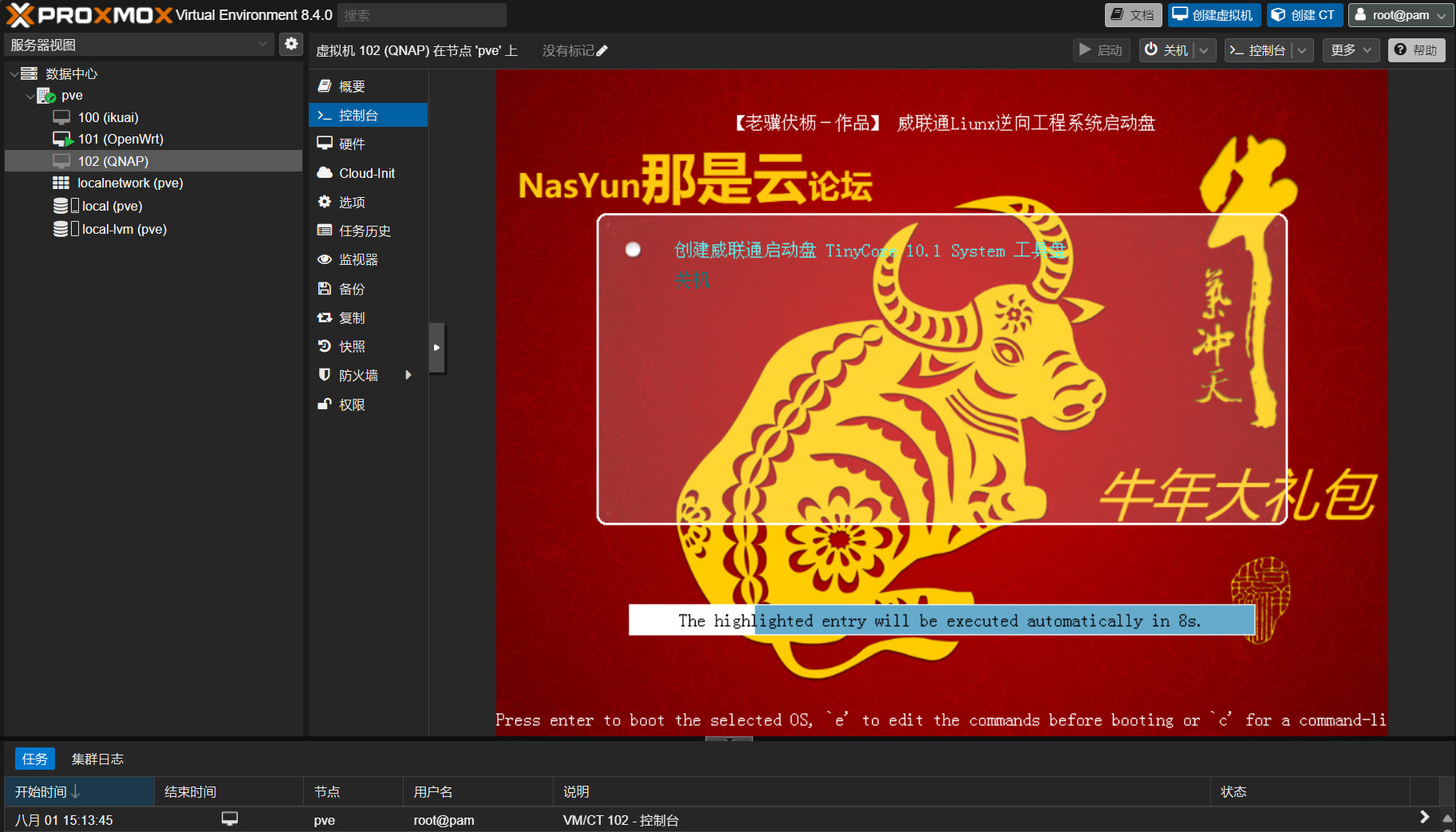Sort by Status (状态) column
Screen dimensions: 1456x832
(1310, 792)
